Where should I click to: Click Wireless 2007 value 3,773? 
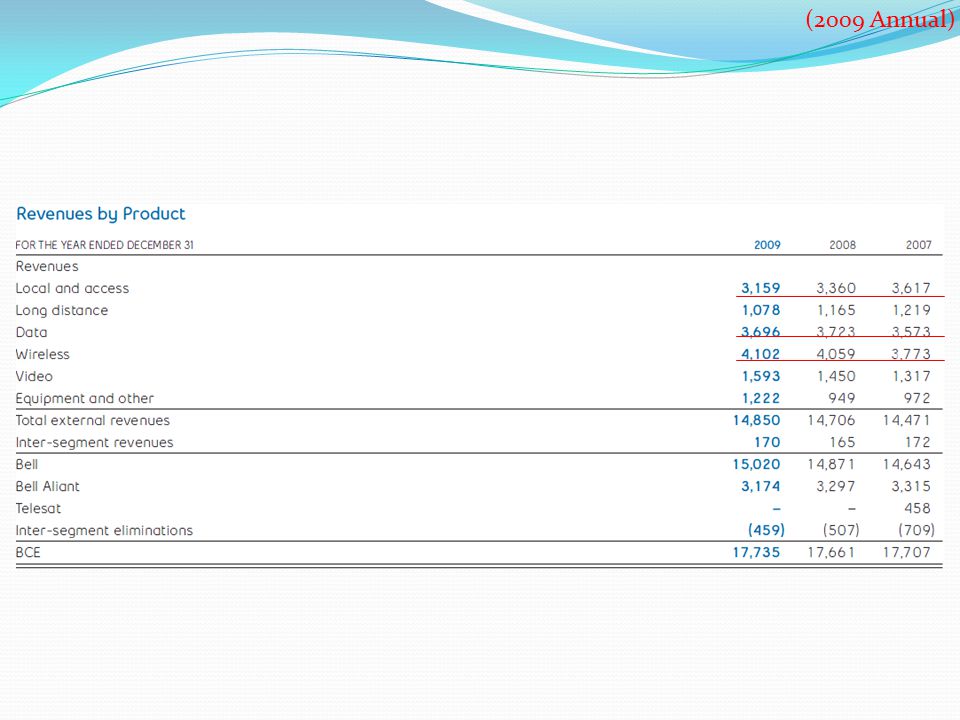tap(911, 354)
